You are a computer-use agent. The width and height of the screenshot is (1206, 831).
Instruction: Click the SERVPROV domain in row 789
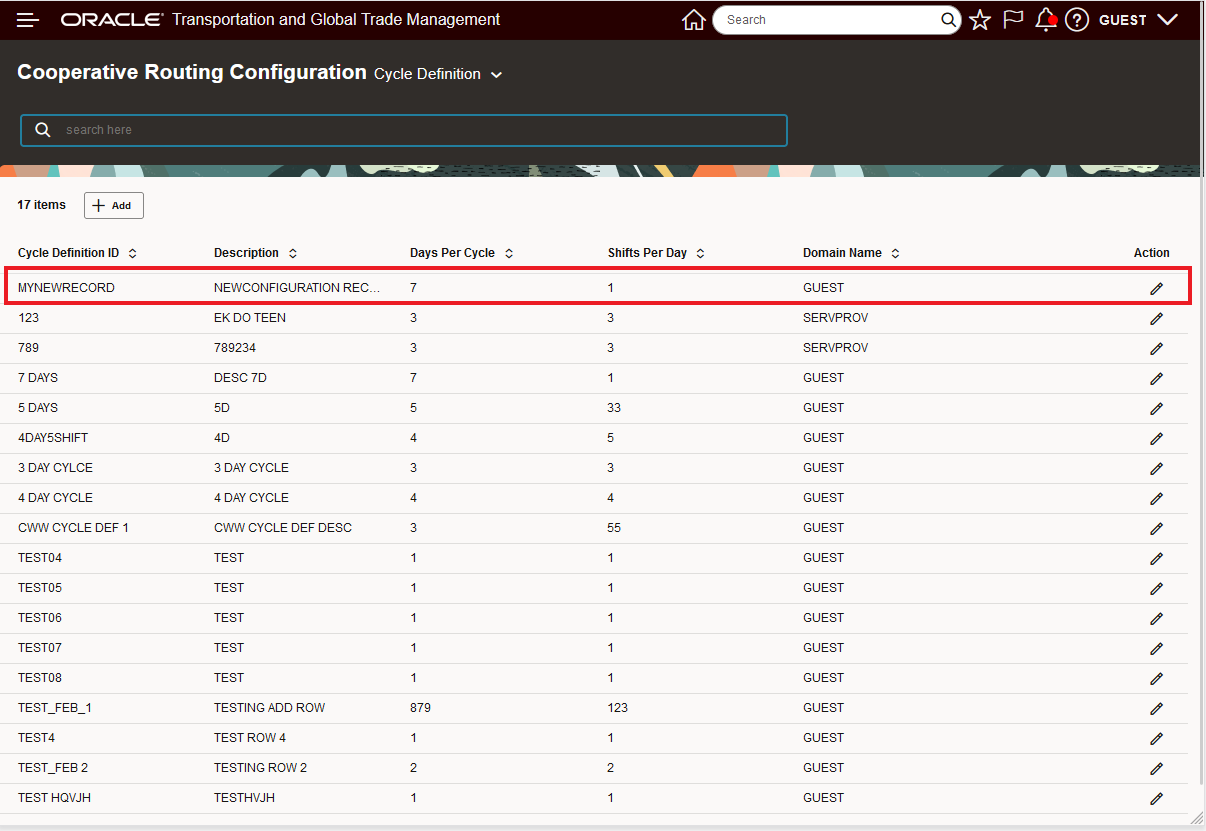click(x=835, y=348)
